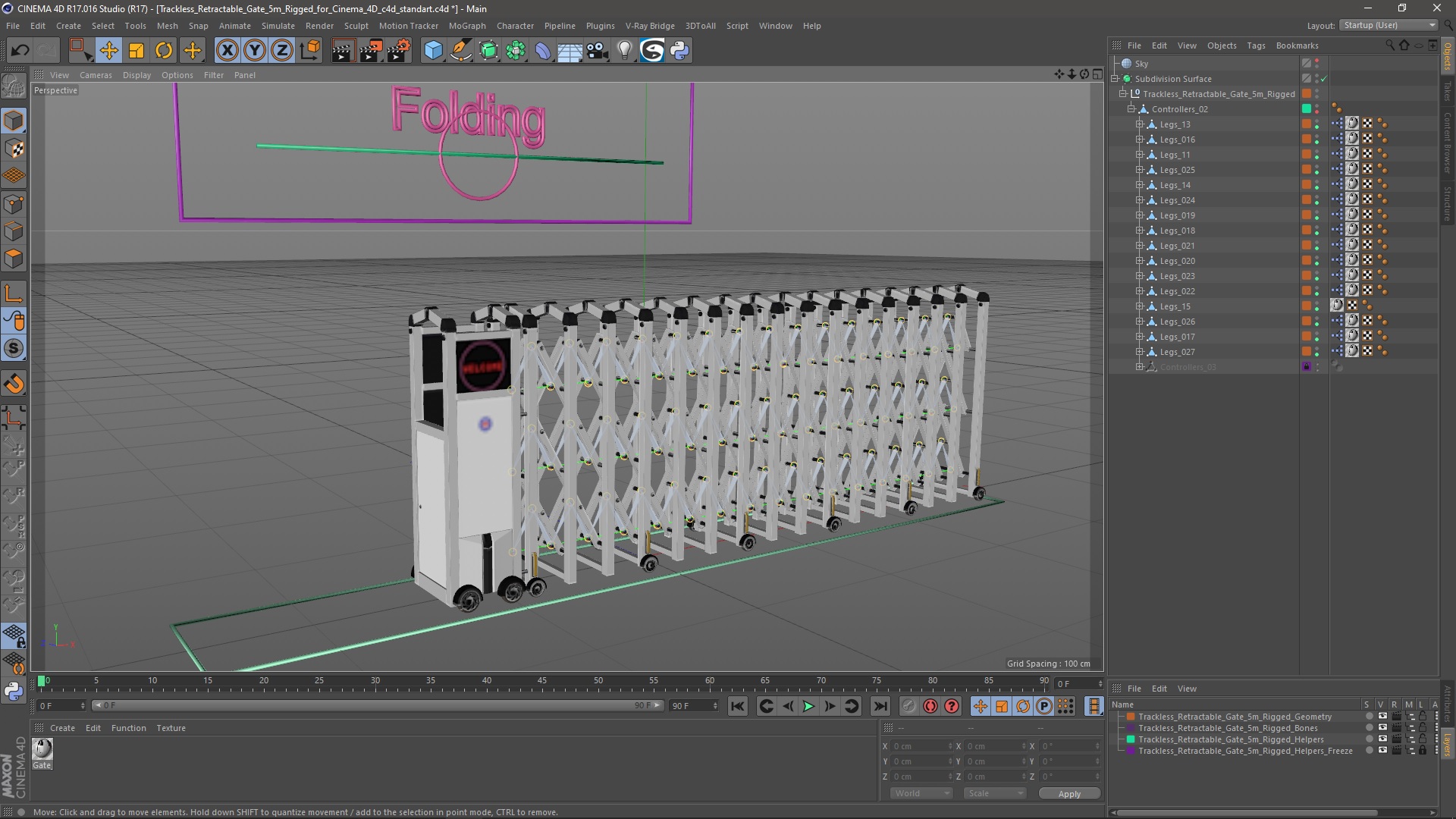Click the Subdivision Surface generator icon
Viewport: 1456px width, 819px height.
(488, 51)
